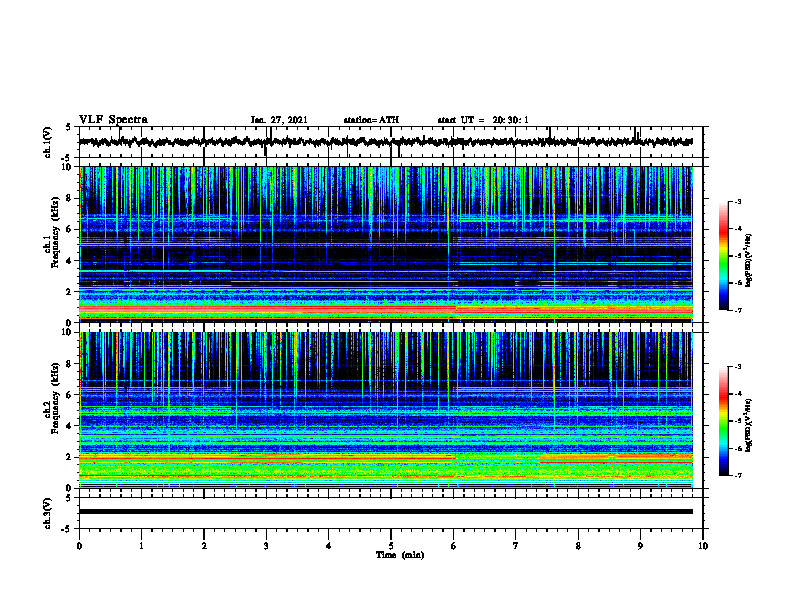Click the ch.2 "Frequency (kHz)" axis label
This screenshot has width=792, height=612.
pos(55,398)
